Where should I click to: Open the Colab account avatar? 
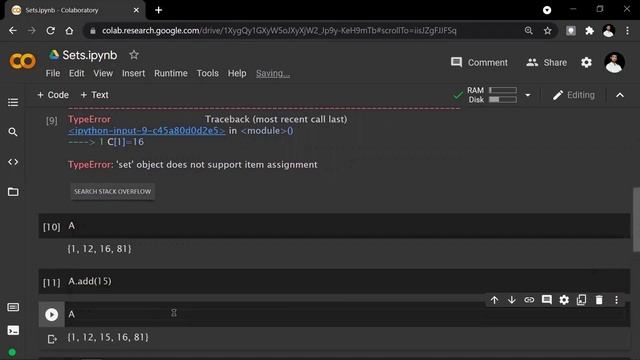(614, 62)
